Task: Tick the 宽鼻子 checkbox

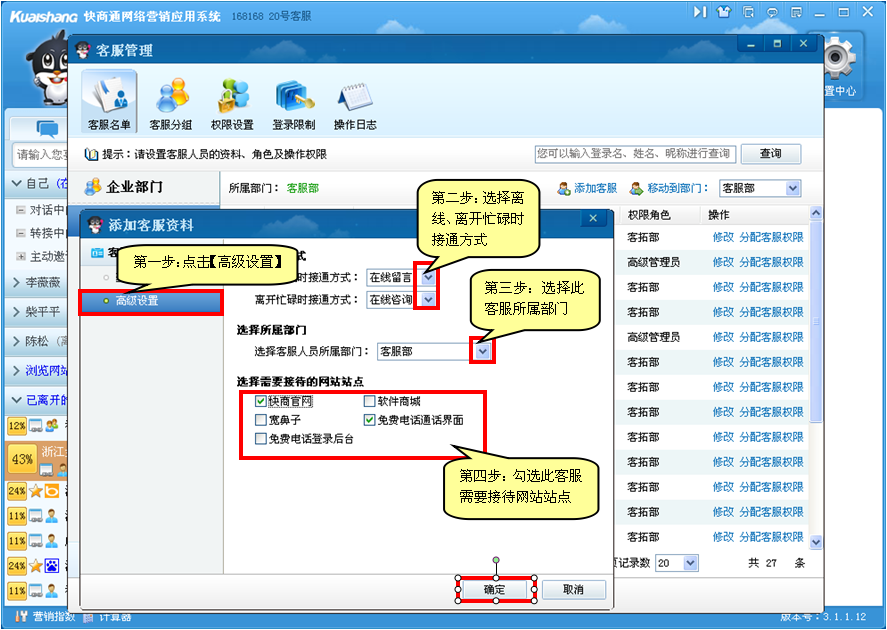Action: (x=261, y=420)
